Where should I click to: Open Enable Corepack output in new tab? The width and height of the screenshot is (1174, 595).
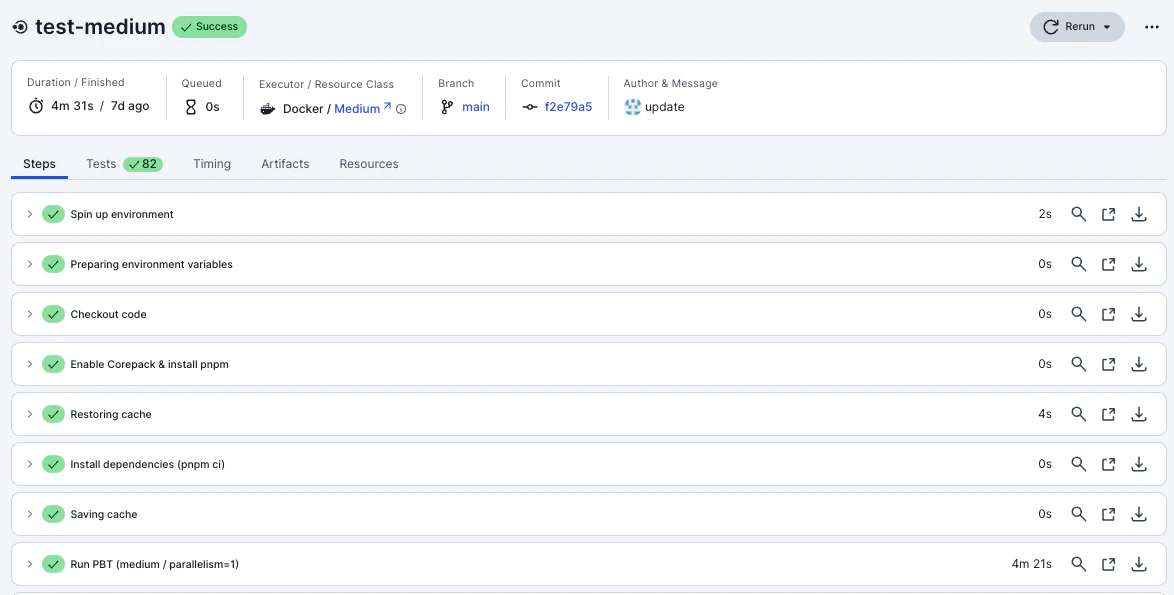pos(1109,364)
